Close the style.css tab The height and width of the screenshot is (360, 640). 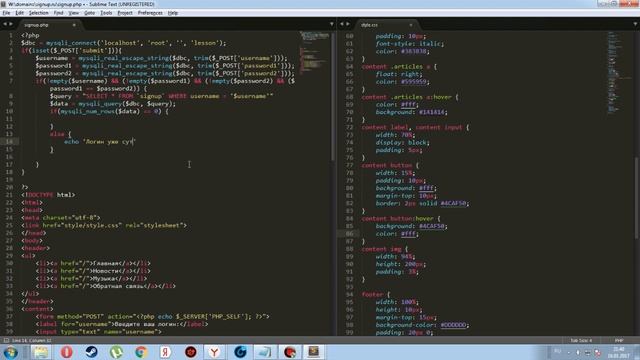pyautogui.click(x=411, y=25)
